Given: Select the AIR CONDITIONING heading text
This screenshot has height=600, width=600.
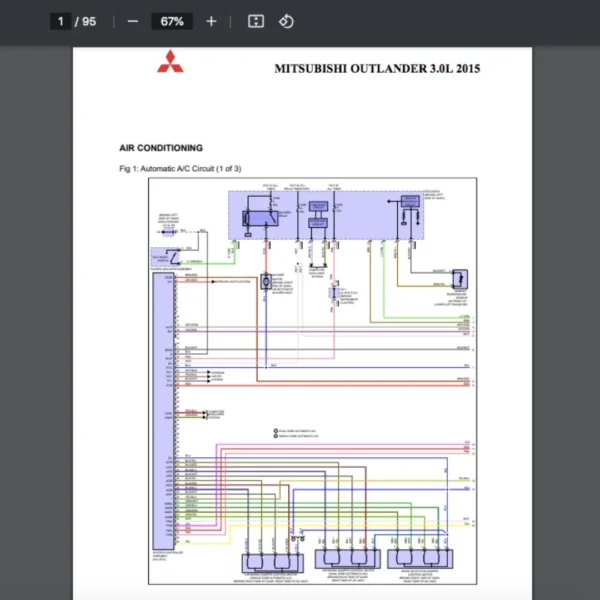Looking at the screenshot, I should pyautogui.click(x=161, y=147).
